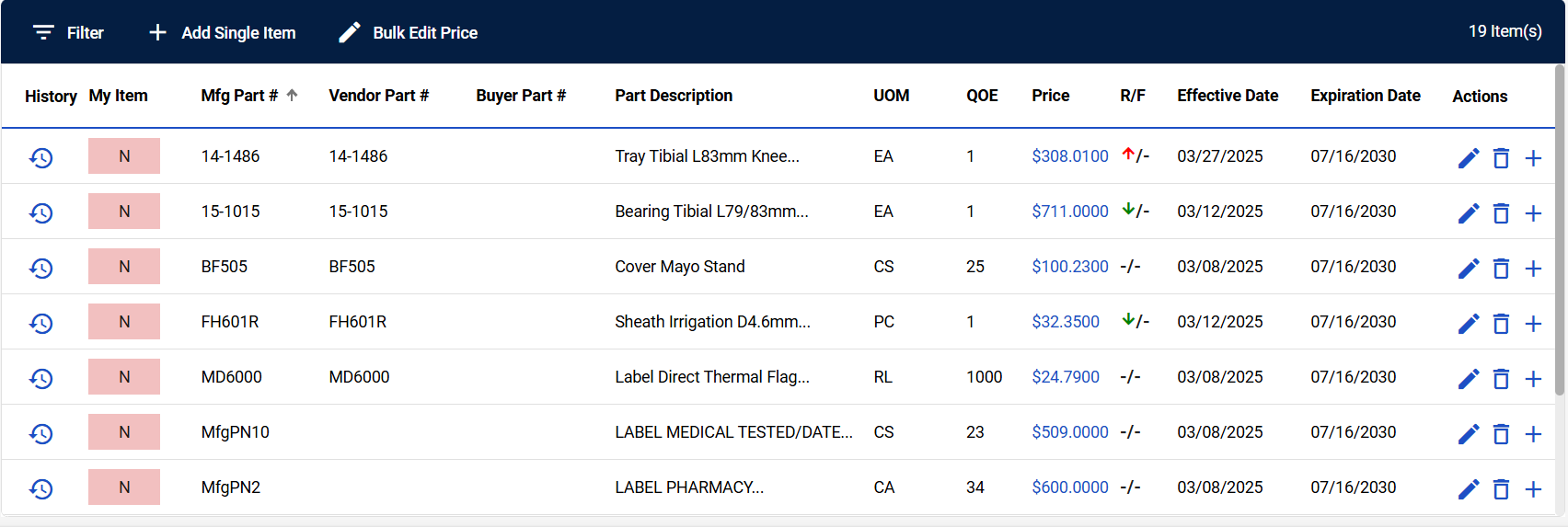Click plus icon on Tray Tibial row
The height and width of the screenshot is (527, 1568).
point(1533,158)
